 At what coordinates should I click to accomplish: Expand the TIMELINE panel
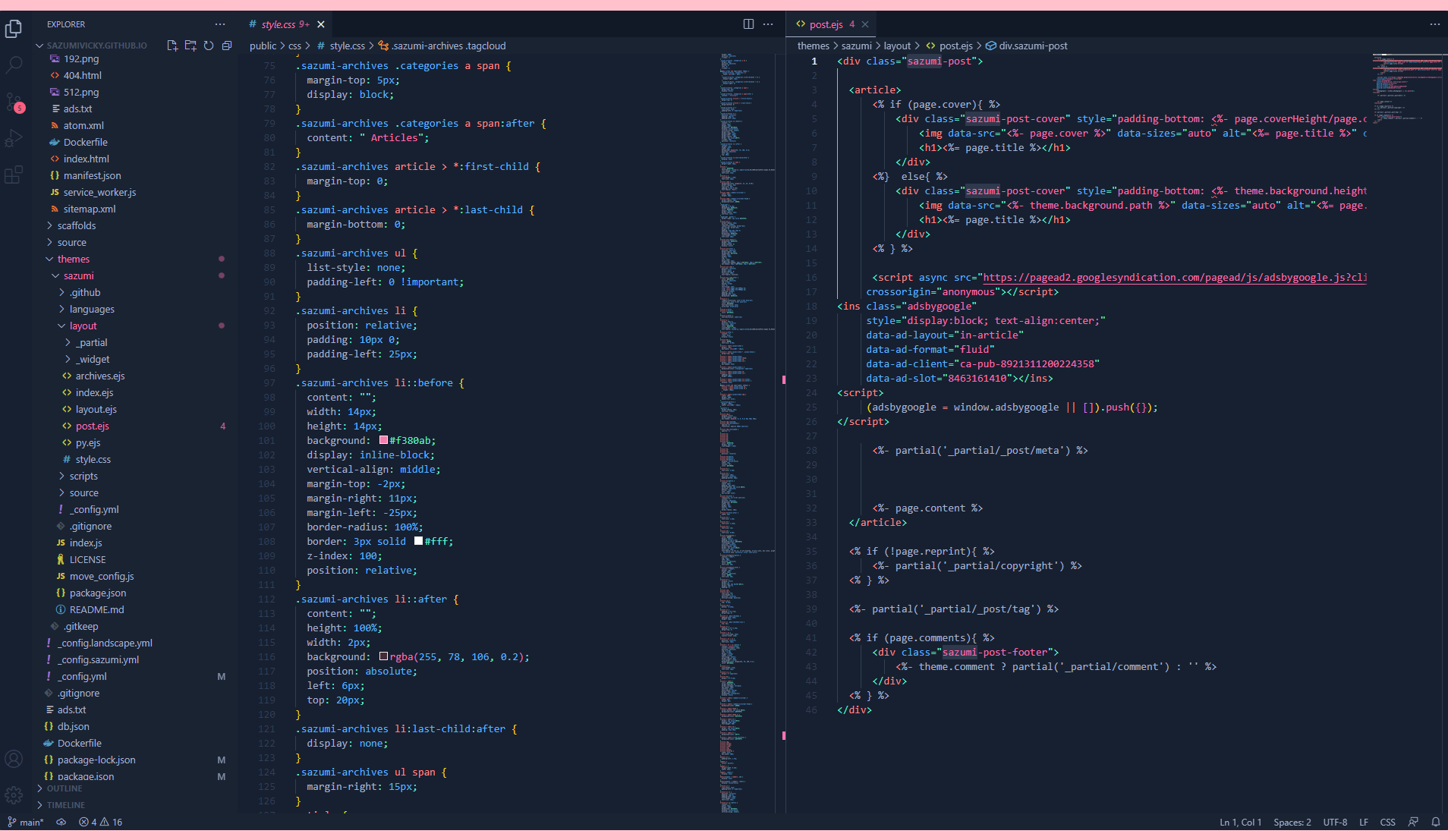(65, 805)
